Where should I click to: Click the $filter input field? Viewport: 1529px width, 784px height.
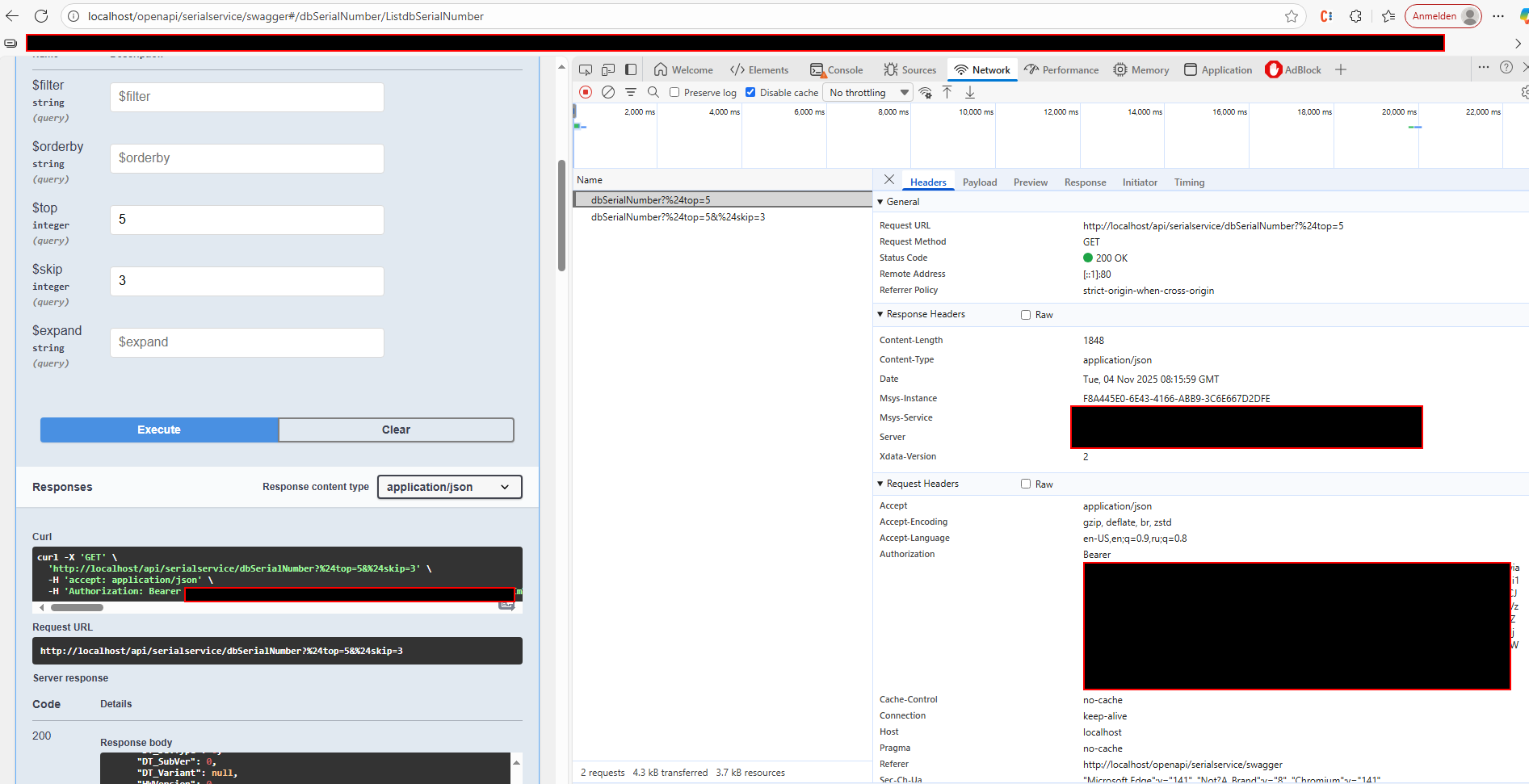click(246, 97)
